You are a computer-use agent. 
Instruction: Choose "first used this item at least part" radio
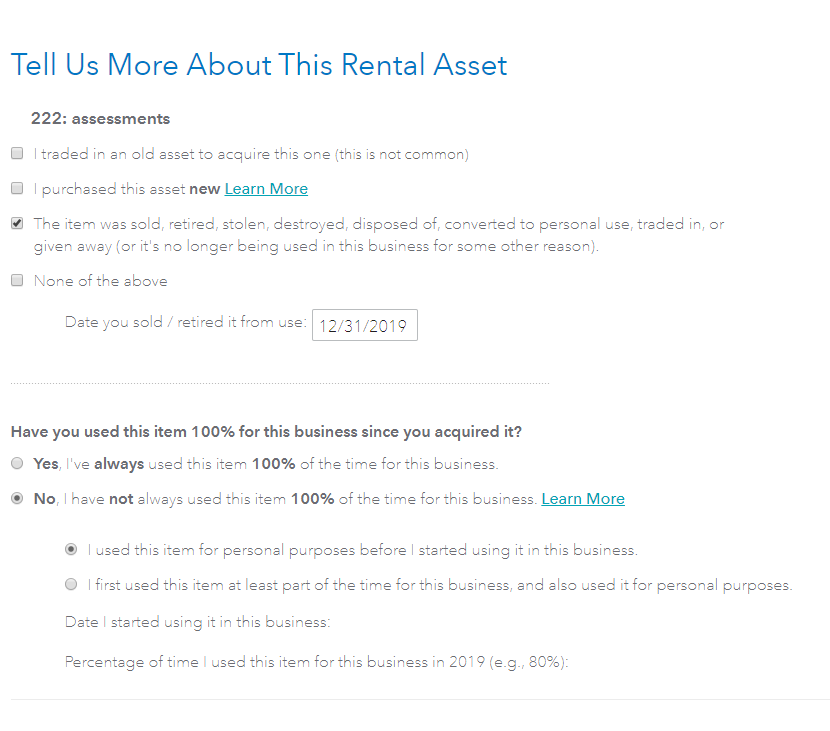tap(71, 584)
